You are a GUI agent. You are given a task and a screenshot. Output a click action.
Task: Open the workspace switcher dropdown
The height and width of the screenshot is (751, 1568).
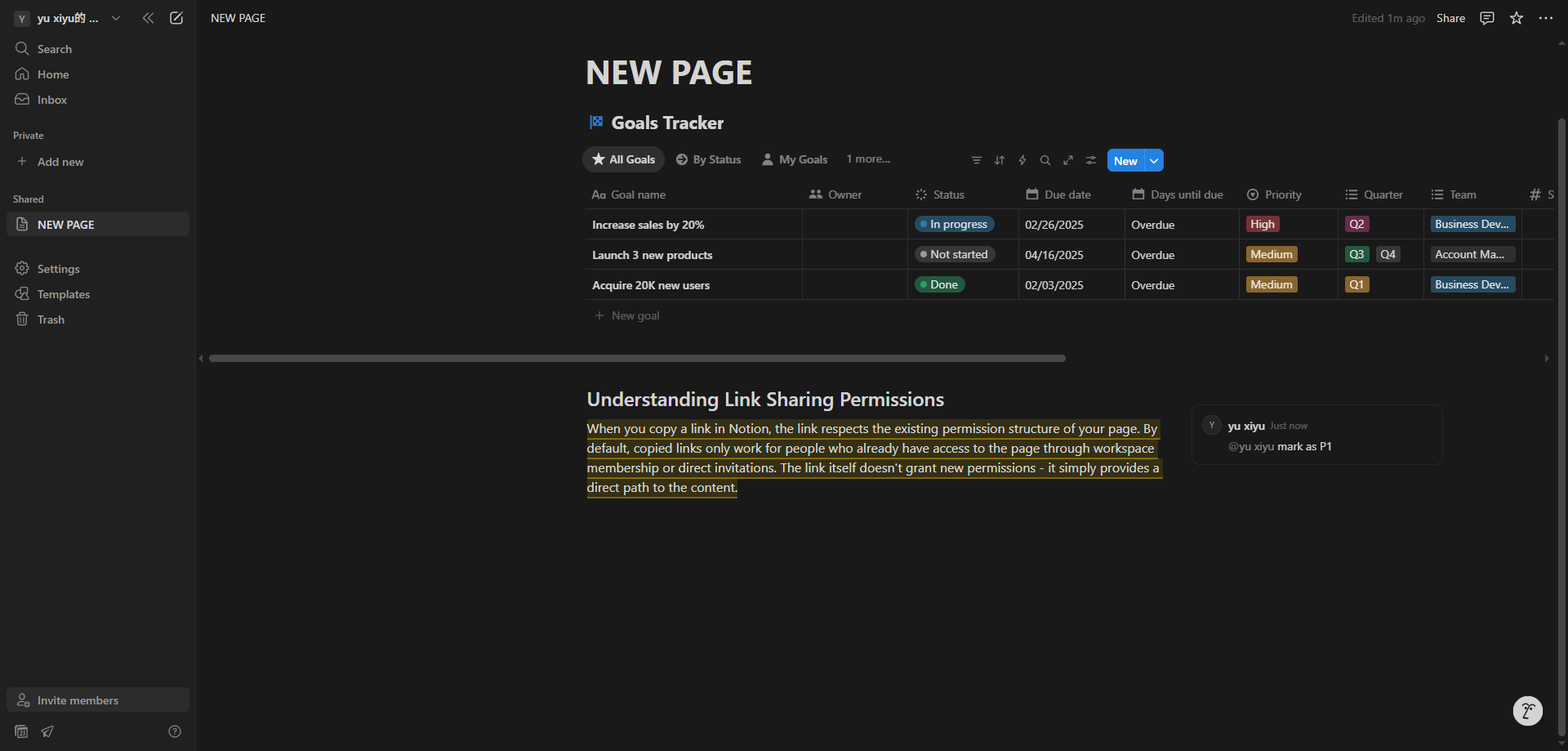[x=116, y=18]
